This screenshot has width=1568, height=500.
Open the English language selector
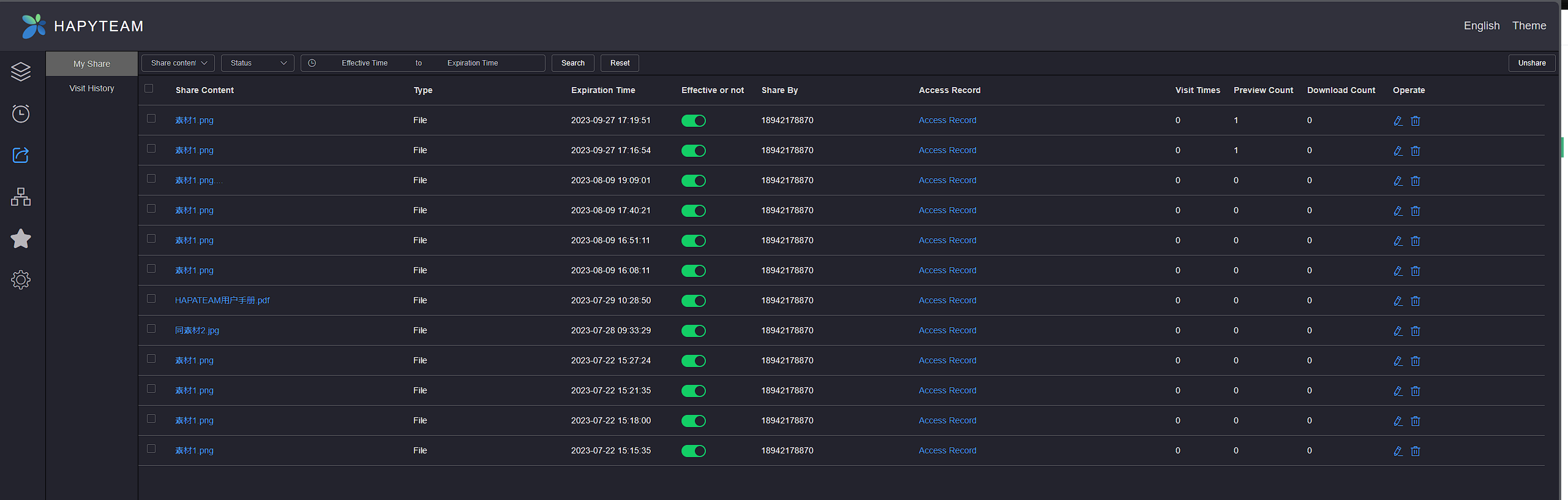1482,26
